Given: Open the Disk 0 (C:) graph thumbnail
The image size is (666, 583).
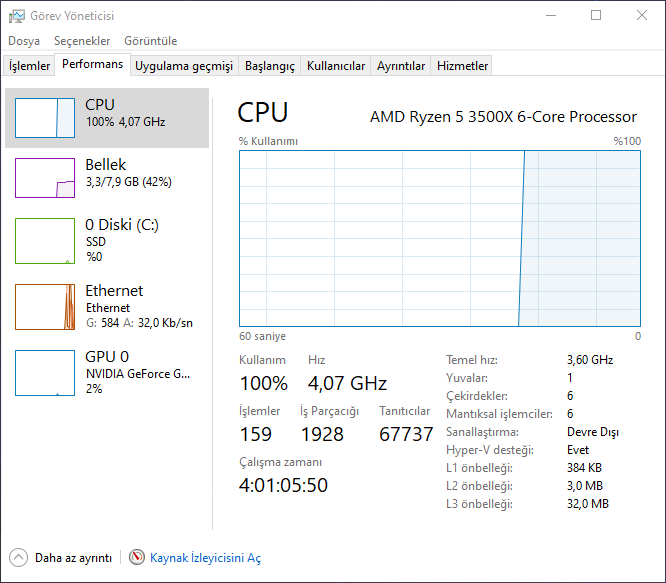Looking at the screenshot, I should point(45,241).
